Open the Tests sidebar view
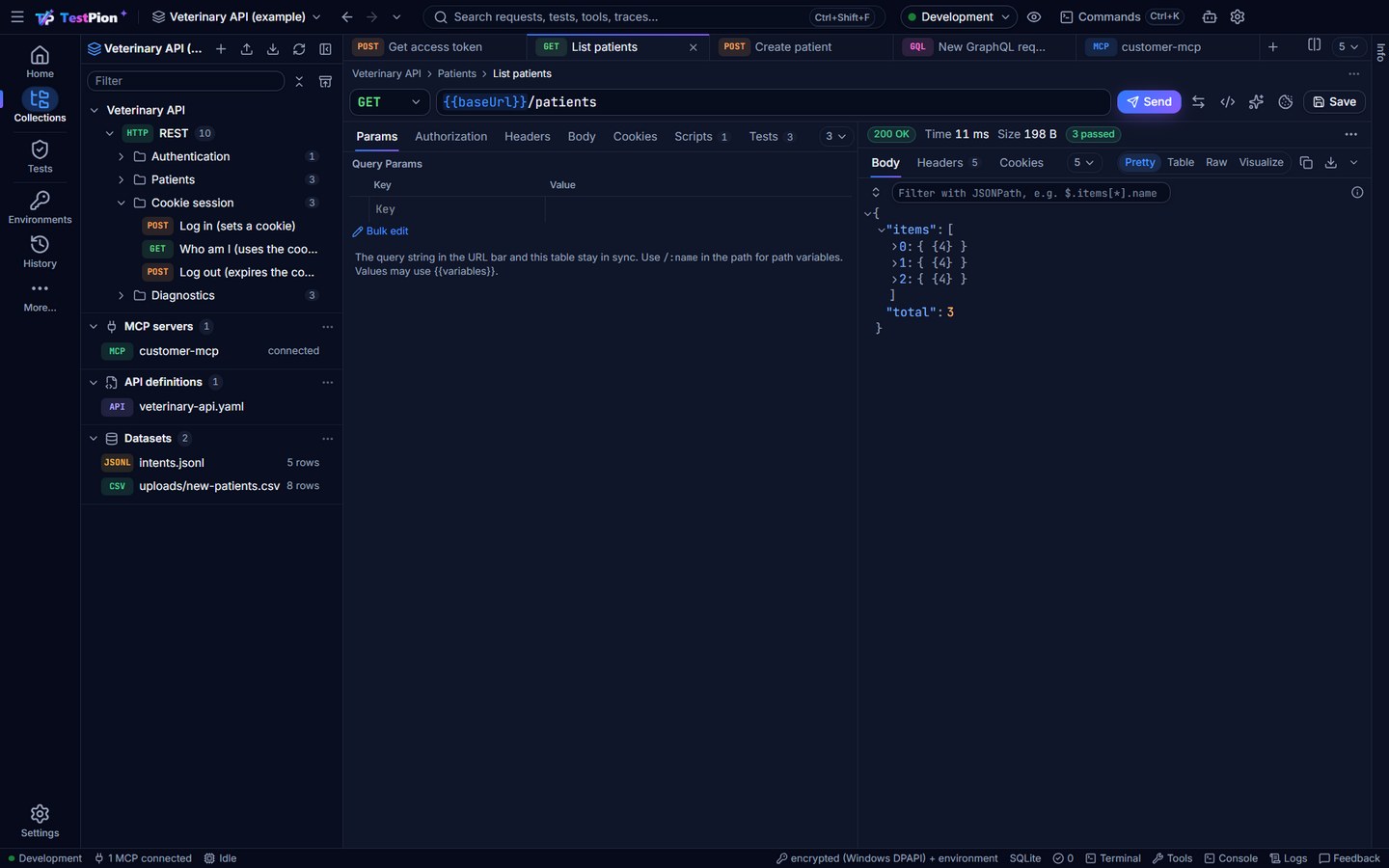Screen dimensions: 1389x868 click(x=40, y=156)
